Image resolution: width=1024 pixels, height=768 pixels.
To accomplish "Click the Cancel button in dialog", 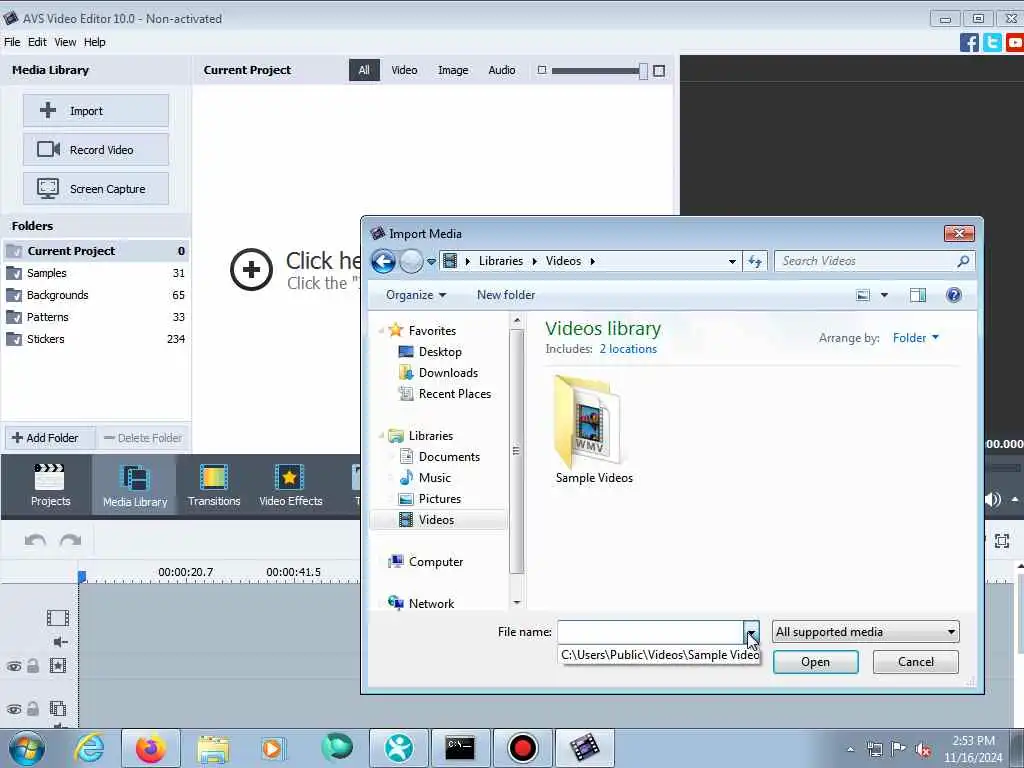I will click(916, 662).
